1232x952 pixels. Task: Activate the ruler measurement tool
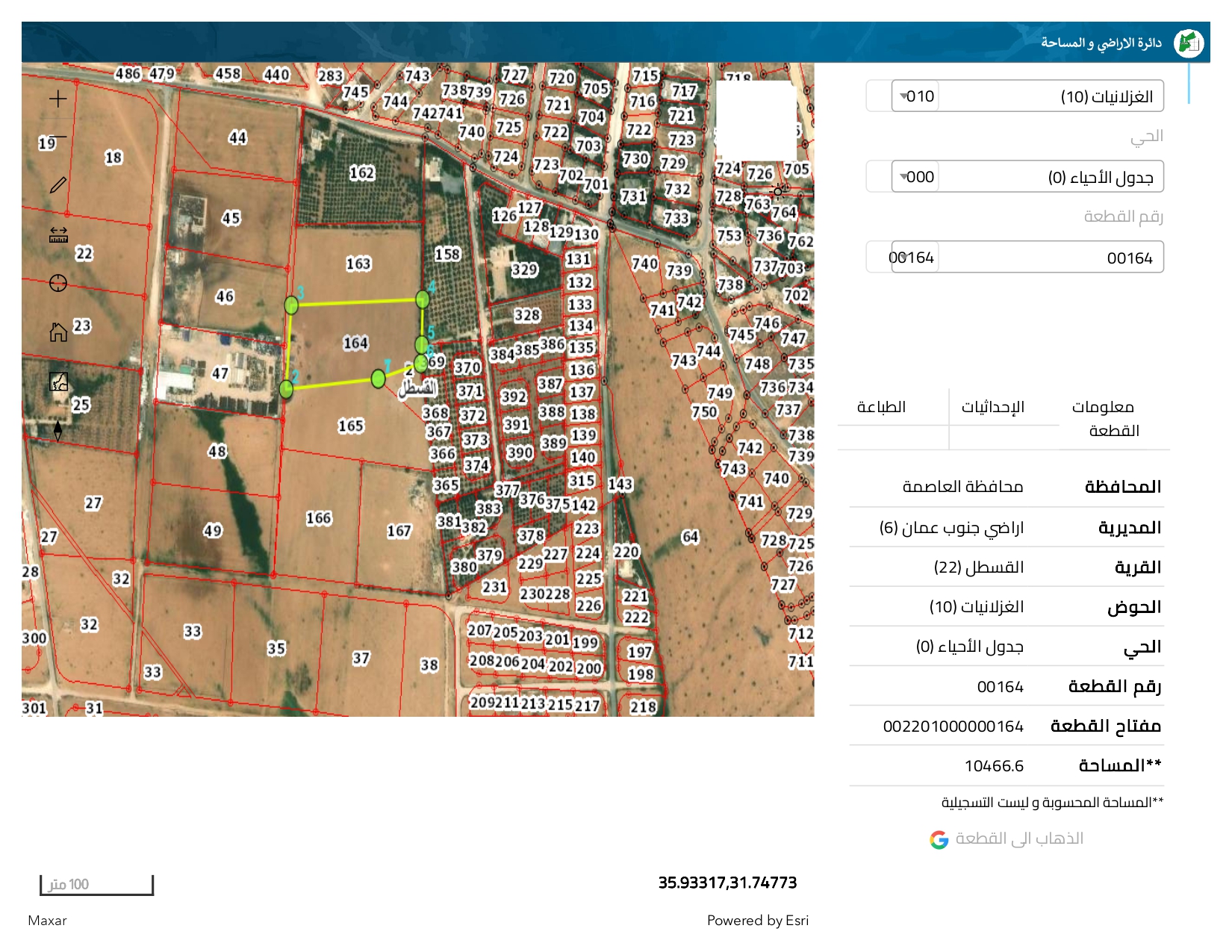click(58, 235)
